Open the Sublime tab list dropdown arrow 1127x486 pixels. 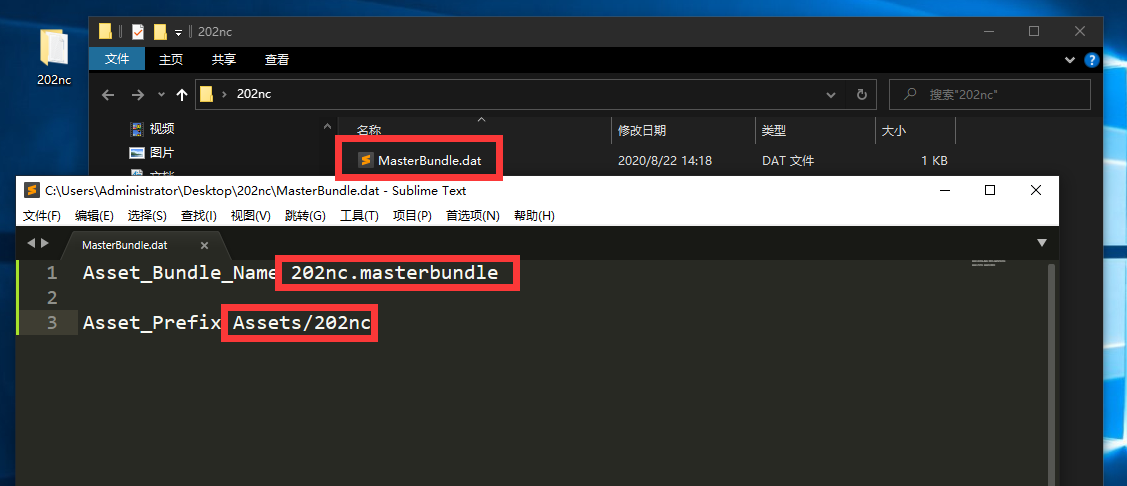click(1042, 243)
